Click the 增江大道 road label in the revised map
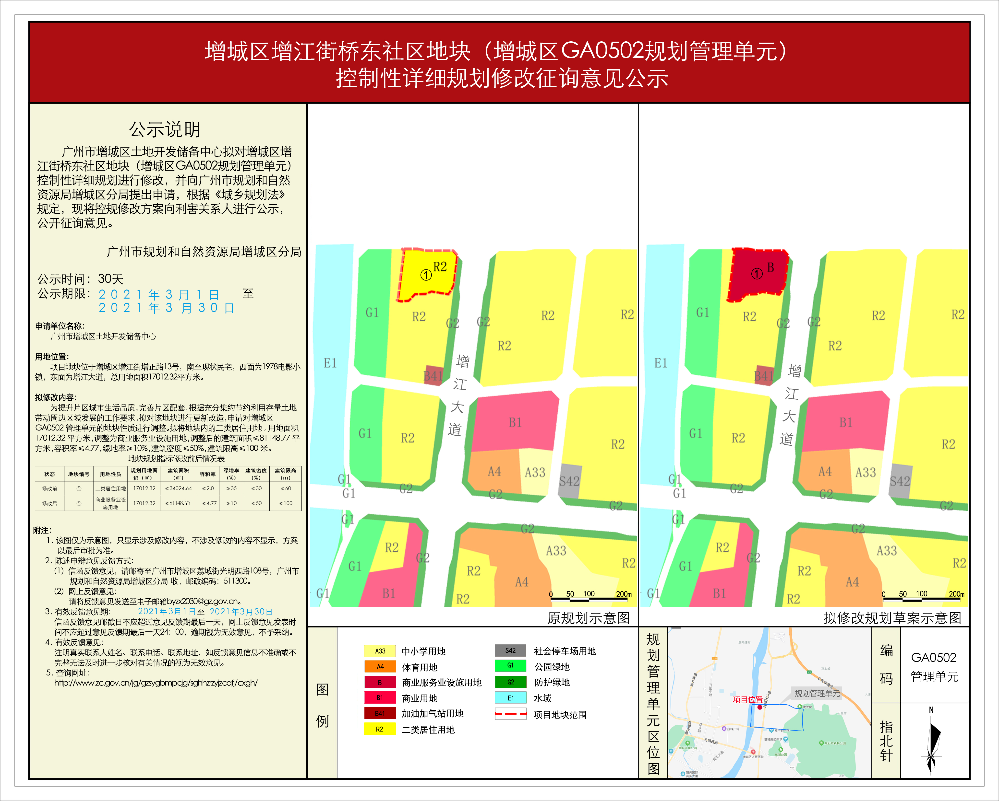 pyautogui.click(x=790, y=405)
